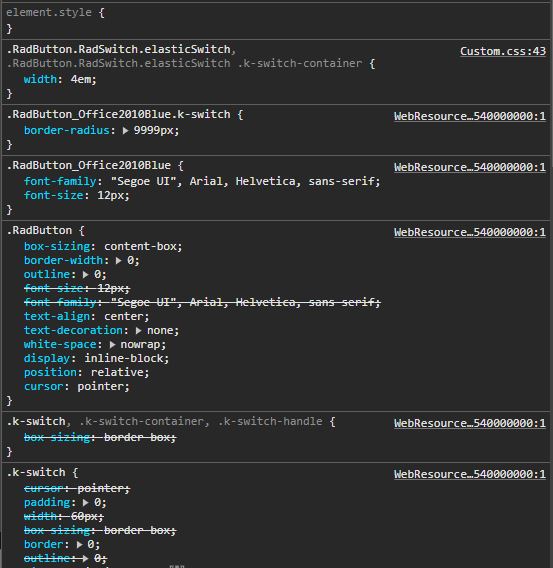Click the struck-through outline: 0 declaration

[65, 558]
